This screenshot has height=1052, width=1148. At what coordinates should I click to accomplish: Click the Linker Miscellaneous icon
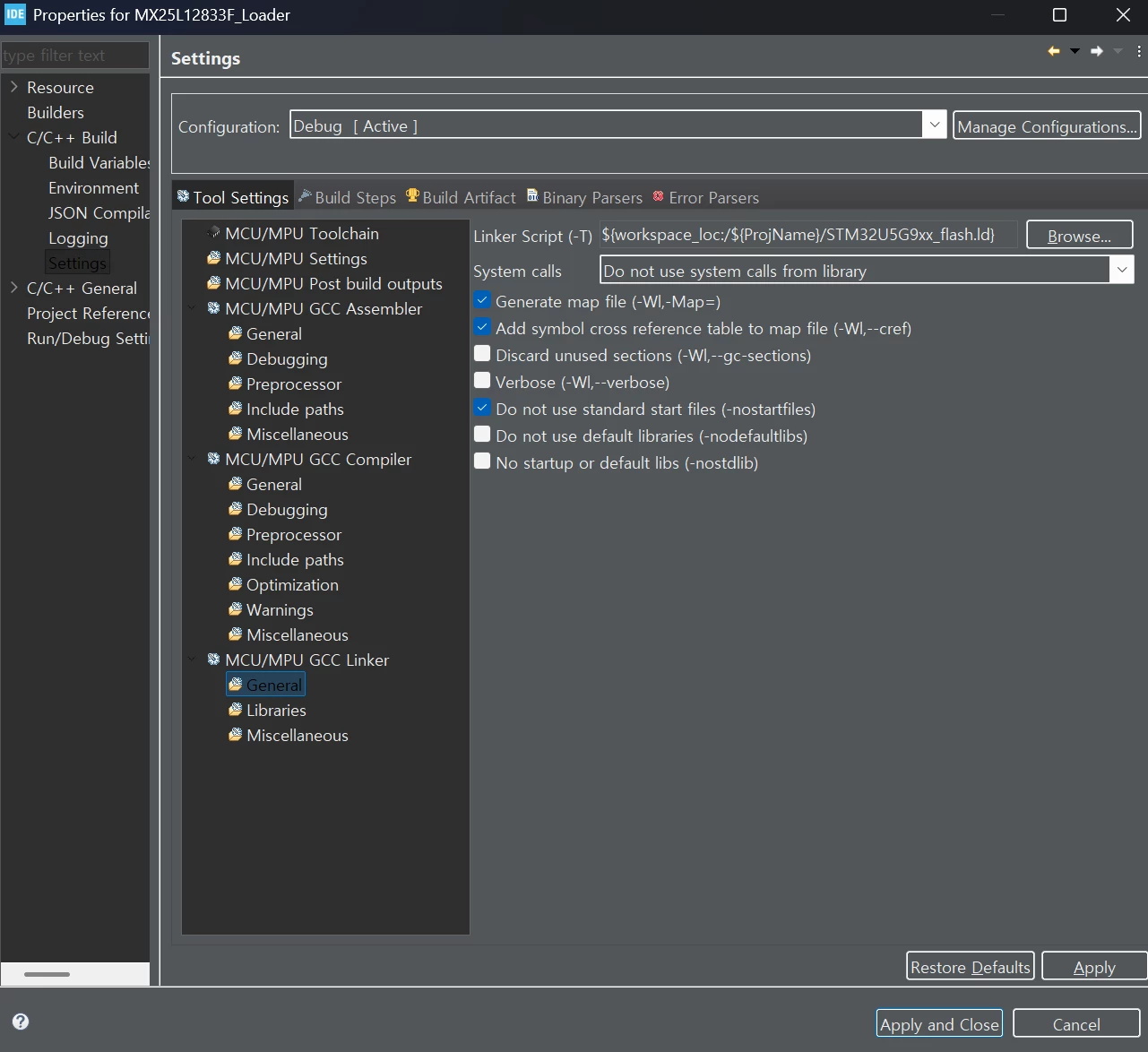235,735
